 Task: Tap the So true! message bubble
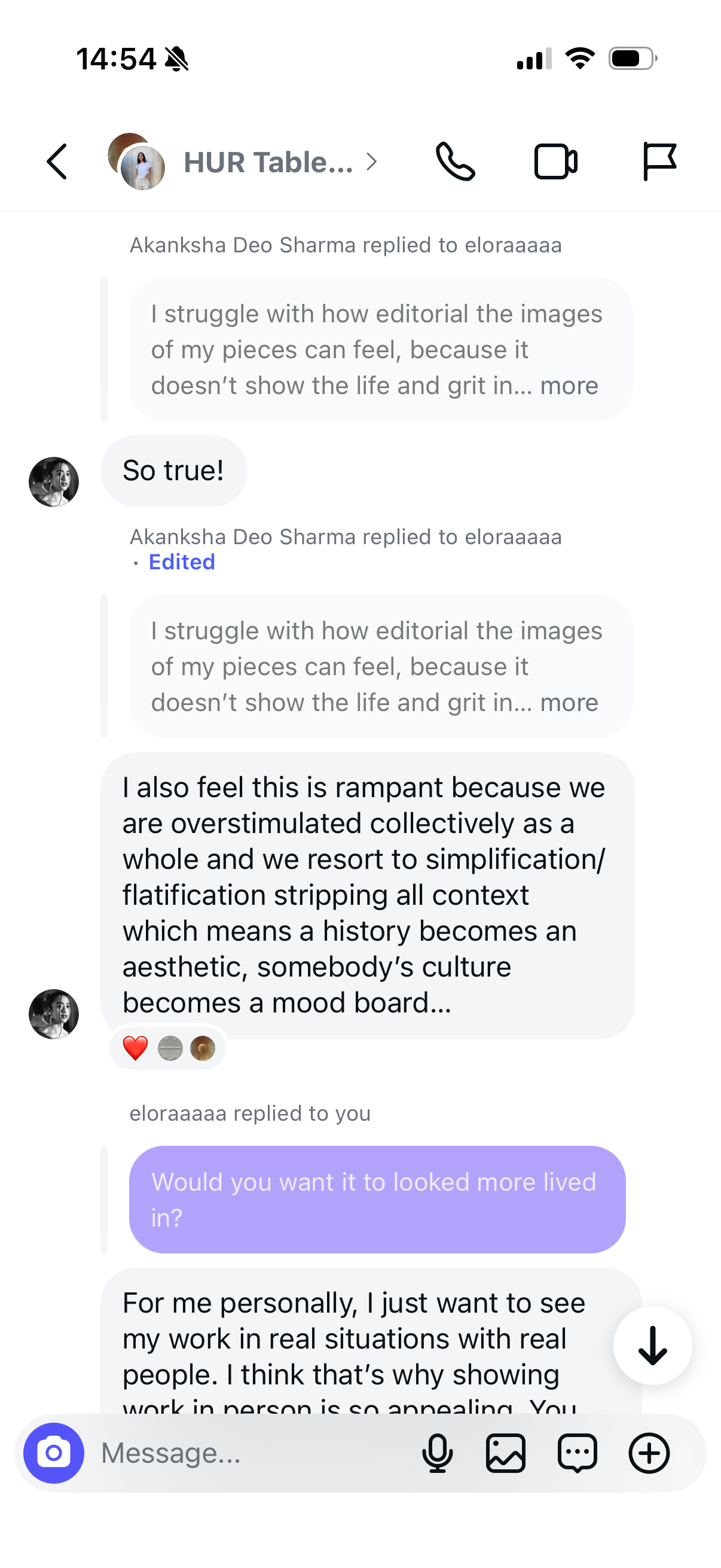173,471
